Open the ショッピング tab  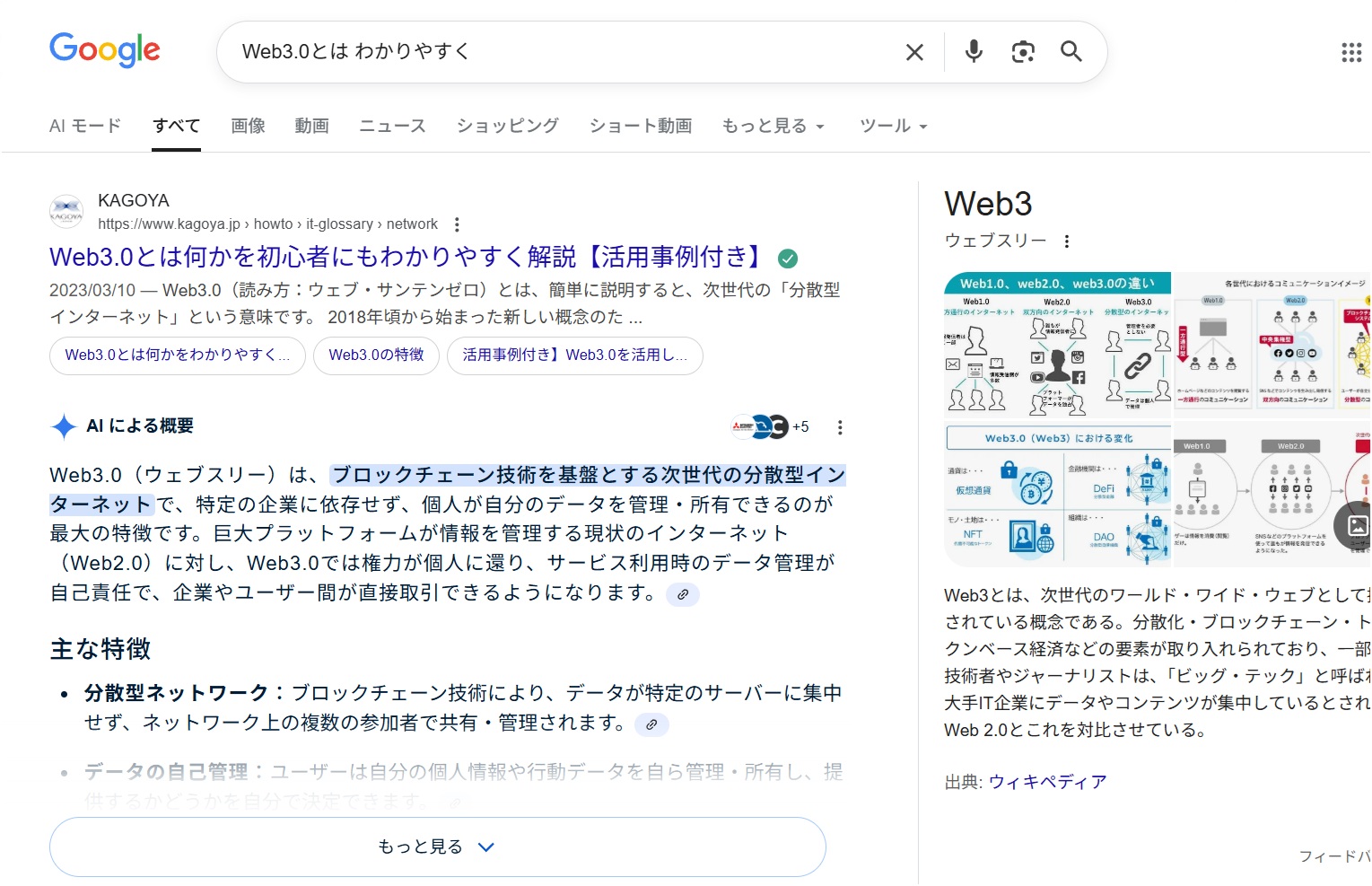[x=507, y=126]
